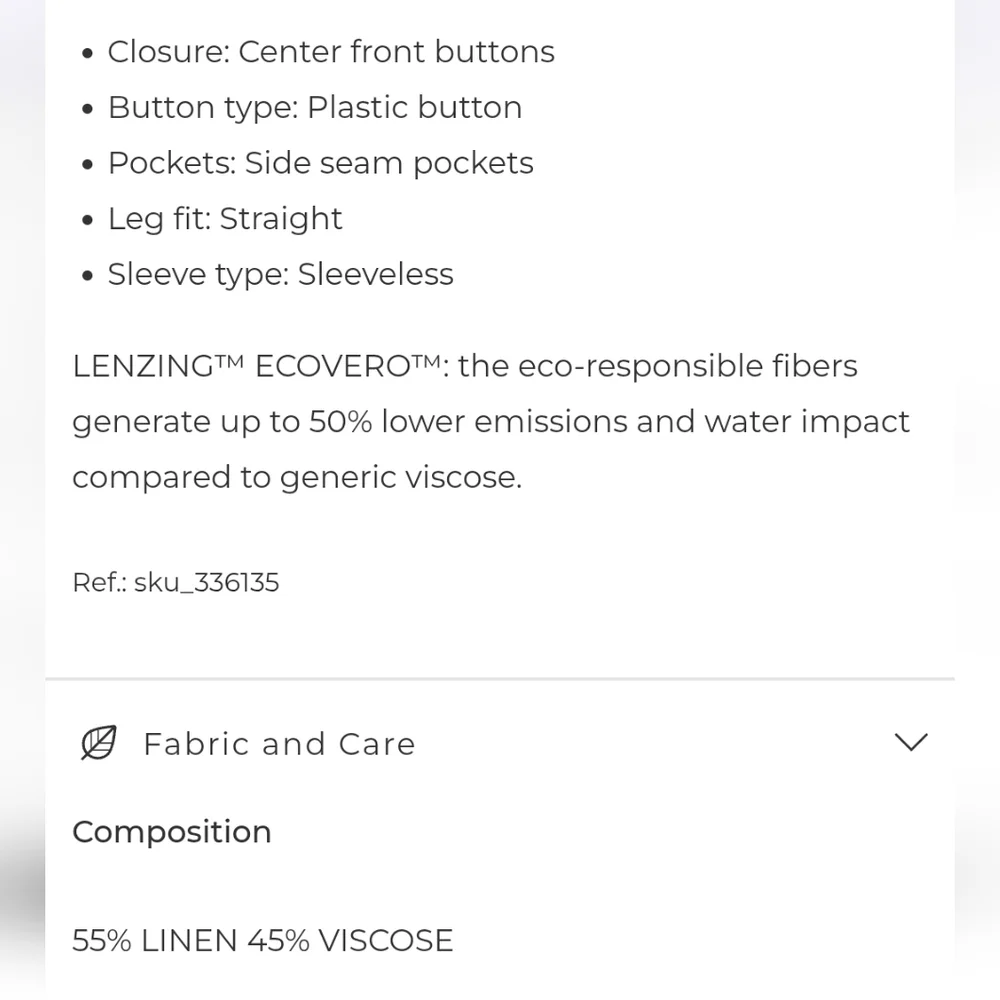Screen dimensions: 1000x1000
Task: Click the bullet dot before Closure
Action: point(88,54)
